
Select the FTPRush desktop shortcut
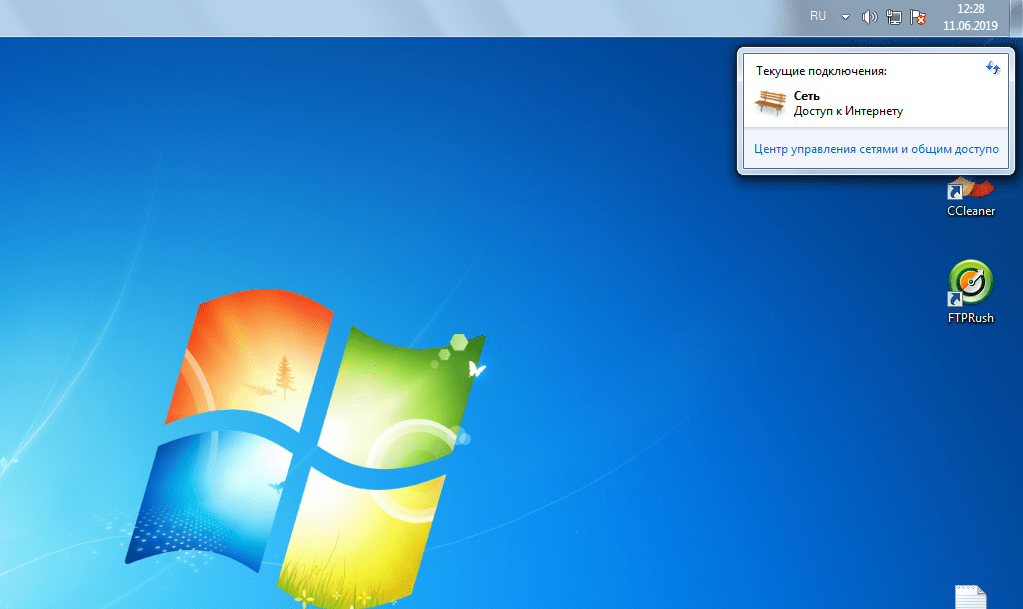pyautogui.click(x=971, y=292)
